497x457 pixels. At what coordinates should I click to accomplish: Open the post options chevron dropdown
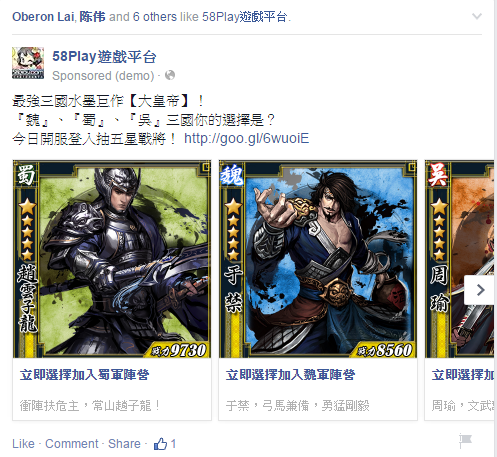tap(477, 16)
